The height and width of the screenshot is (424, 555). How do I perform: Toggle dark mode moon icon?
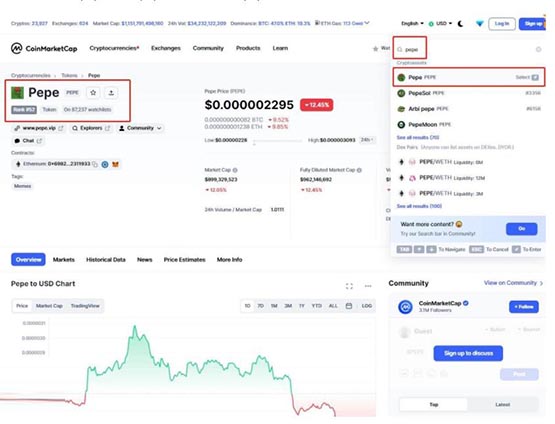point(460,24)
